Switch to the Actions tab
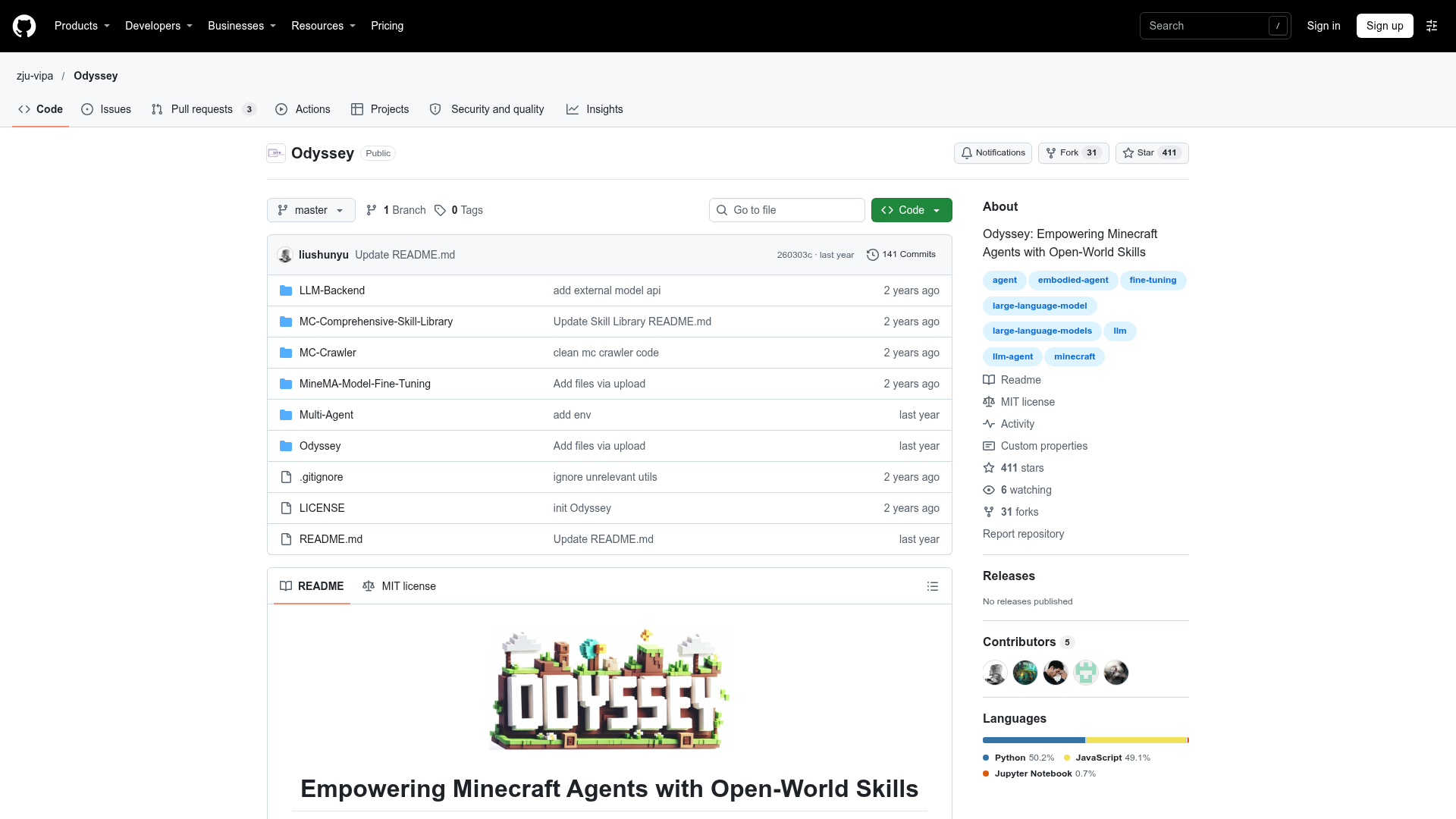Screen dimensions: 1456x819 303,109
